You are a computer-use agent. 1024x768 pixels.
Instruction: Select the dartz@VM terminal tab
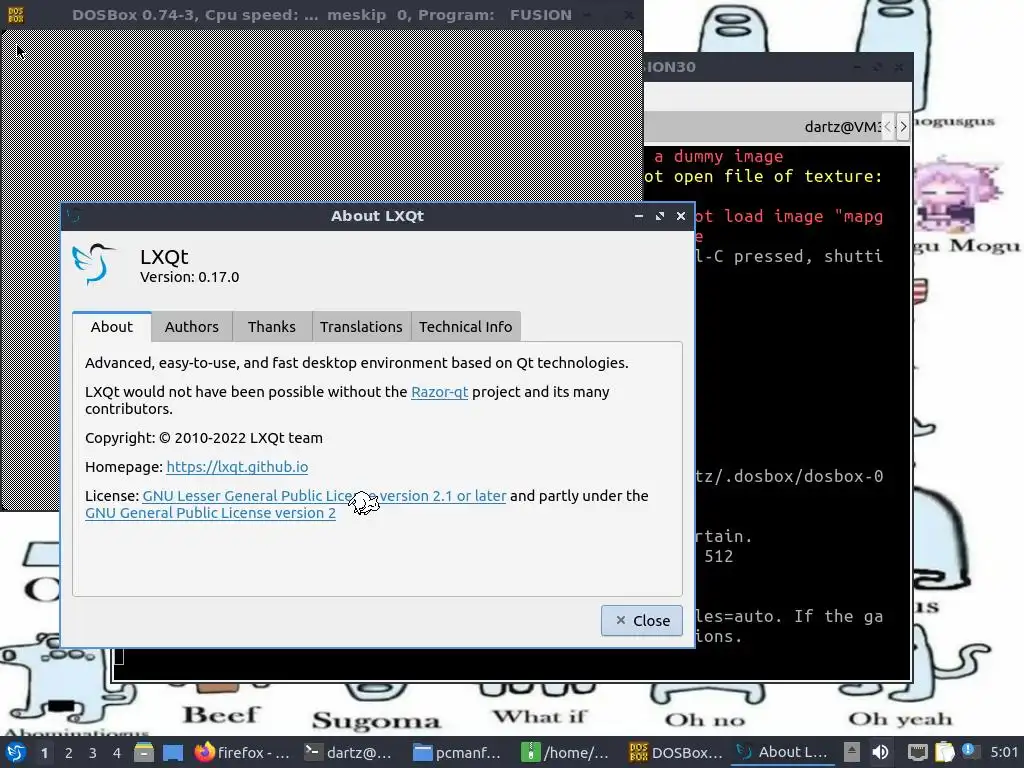click(842, 127)
